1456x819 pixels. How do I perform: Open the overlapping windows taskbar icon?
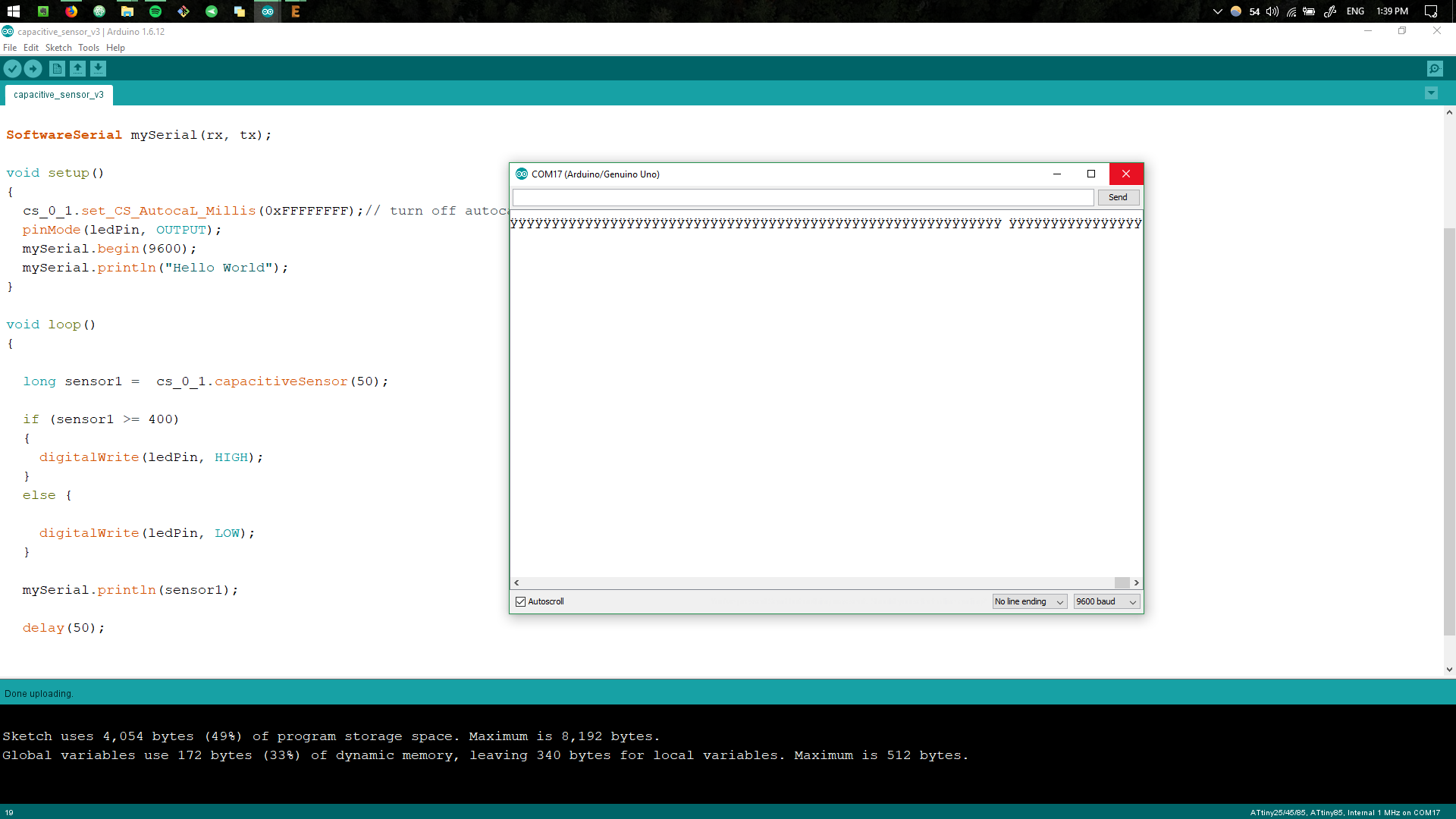tap(240, 11)
